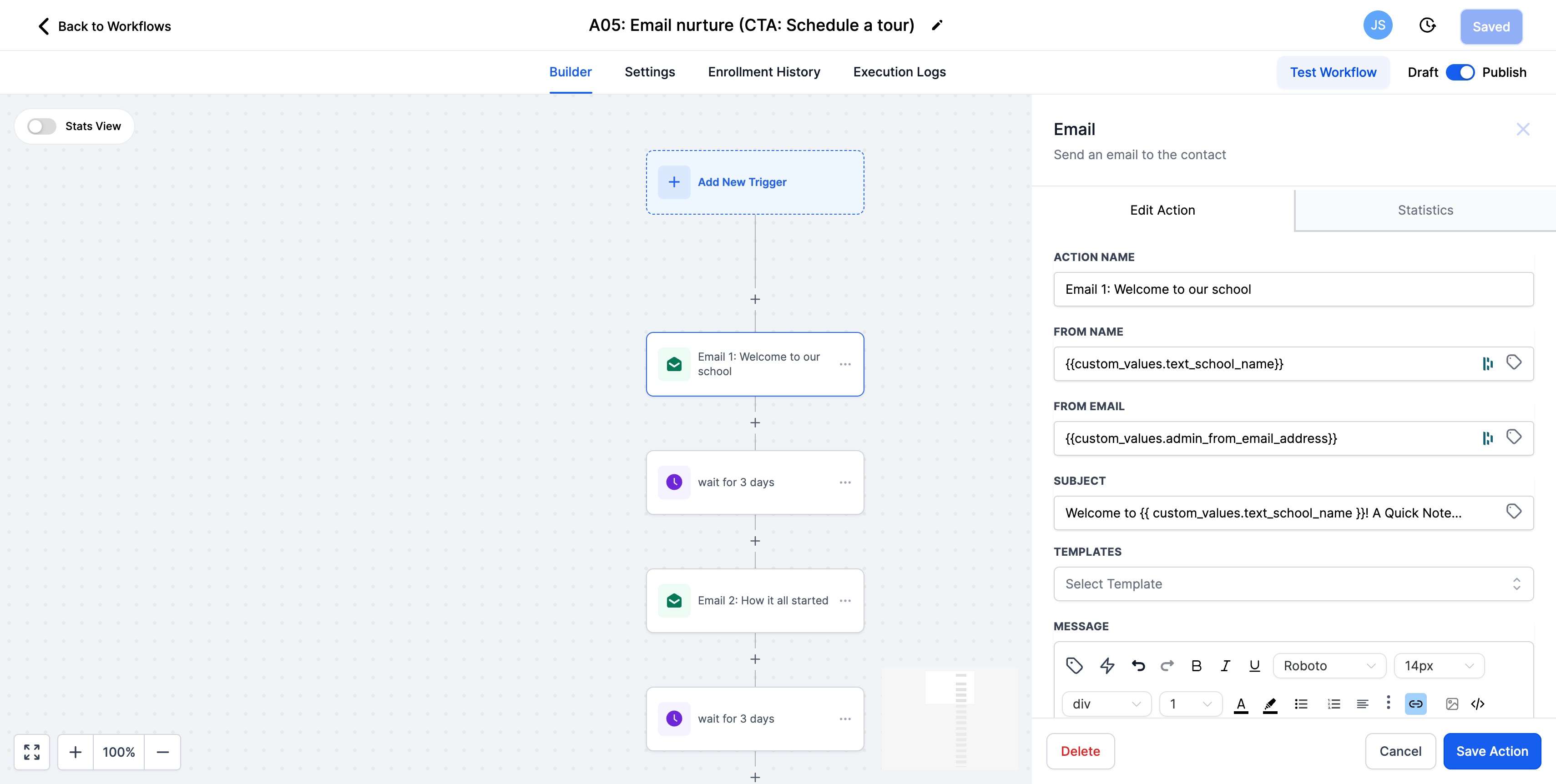Open text alignment options

1363,704
